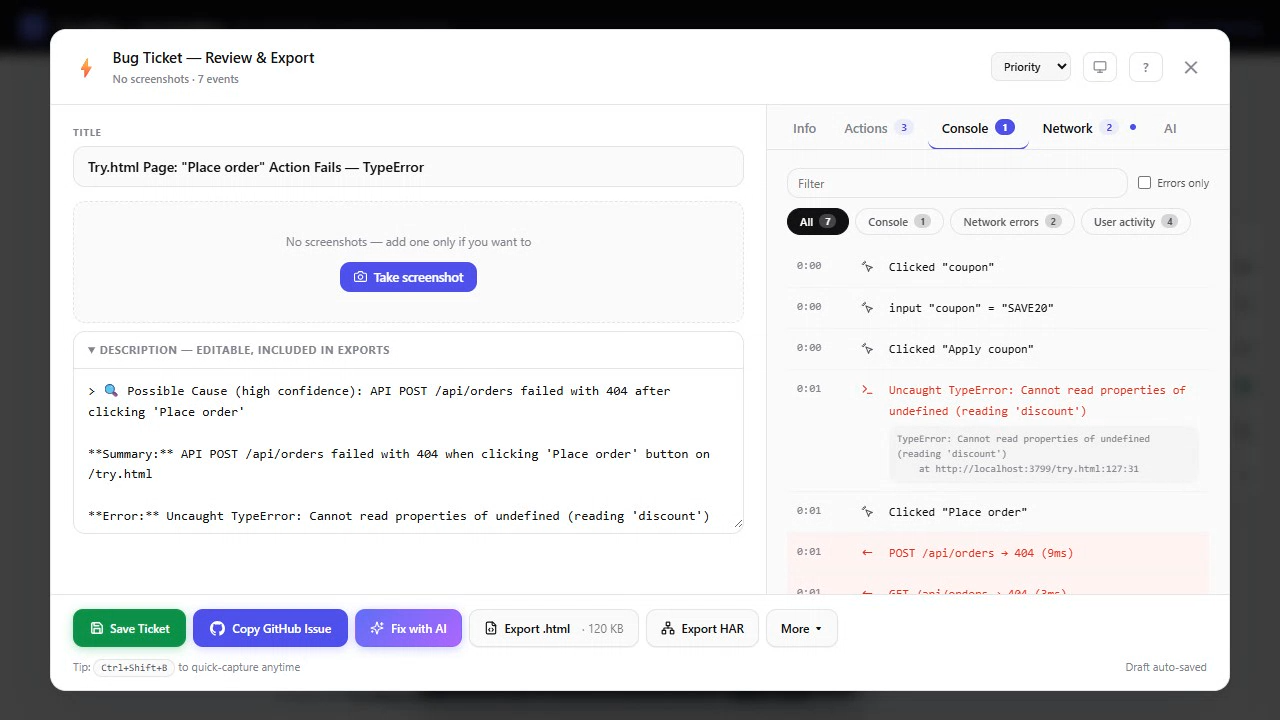Click the red arrow beside POST /api/orders

[867, 553]
